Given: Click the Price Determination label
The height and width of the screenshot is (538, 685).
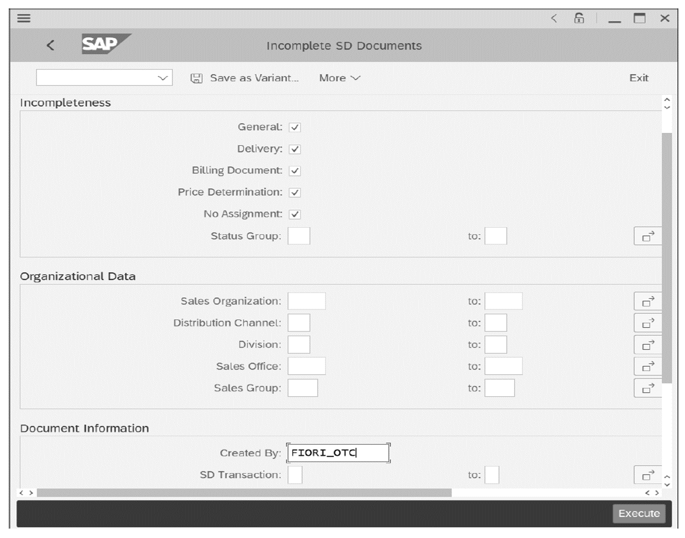Looking at the screenshot, I should pos(230,192).
